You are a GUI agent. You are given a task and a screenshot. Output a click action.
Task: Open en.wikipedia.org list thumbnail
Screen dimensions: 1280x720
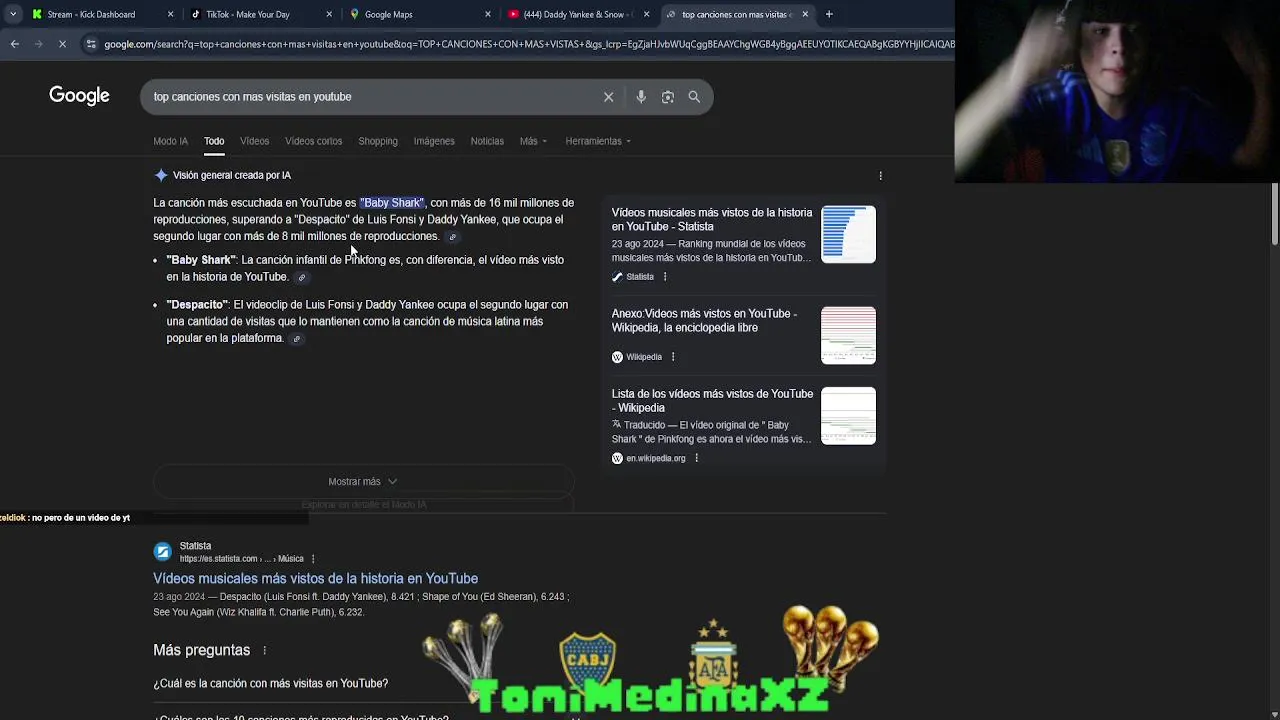[x=848, y=416]
